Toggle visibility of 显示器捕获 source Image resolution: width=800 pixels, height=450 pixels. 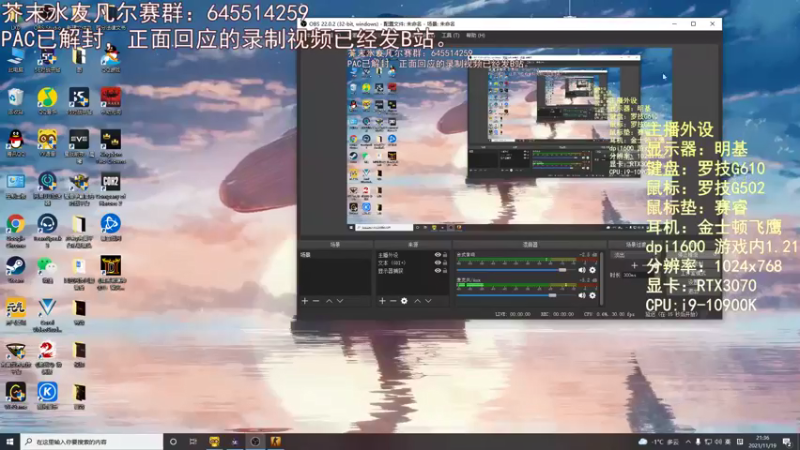(437, 271)
